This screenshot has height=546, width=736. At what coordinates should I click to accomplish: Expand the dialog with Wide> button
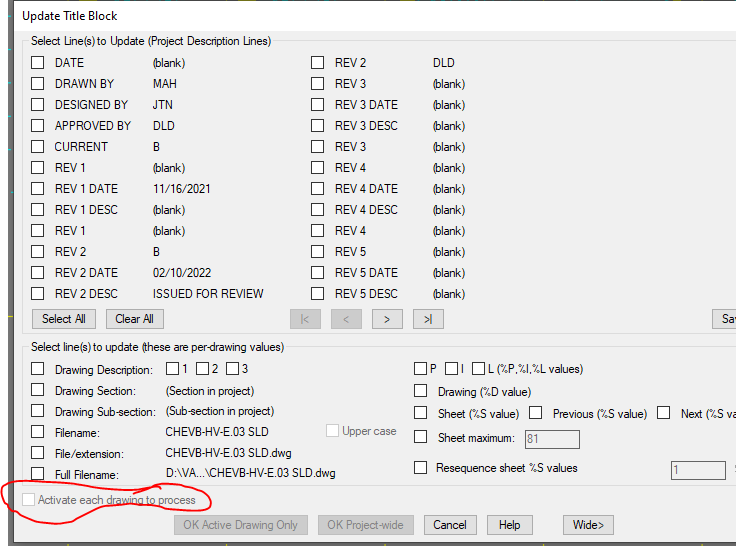click(588, 524)
